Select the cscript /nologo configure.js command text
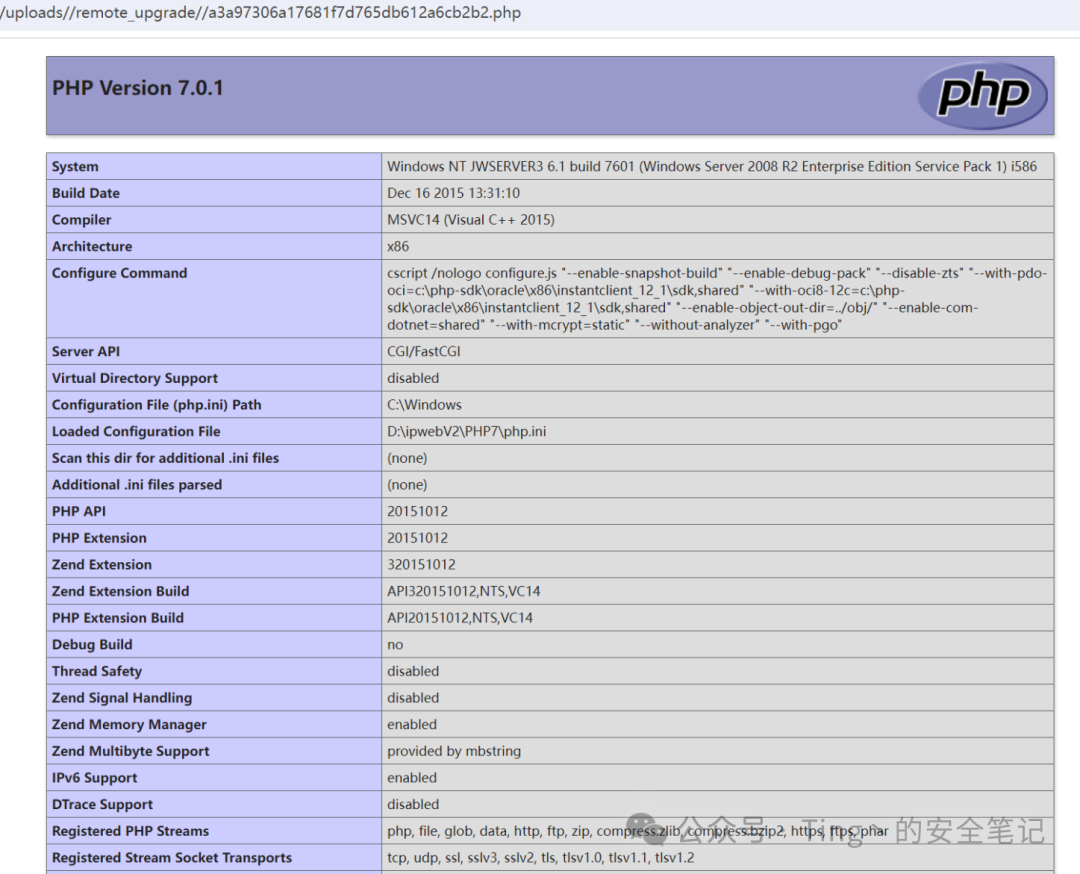The width and height of the screenshot is (1080, 874). pyautogui.click(x=717, y=299)
